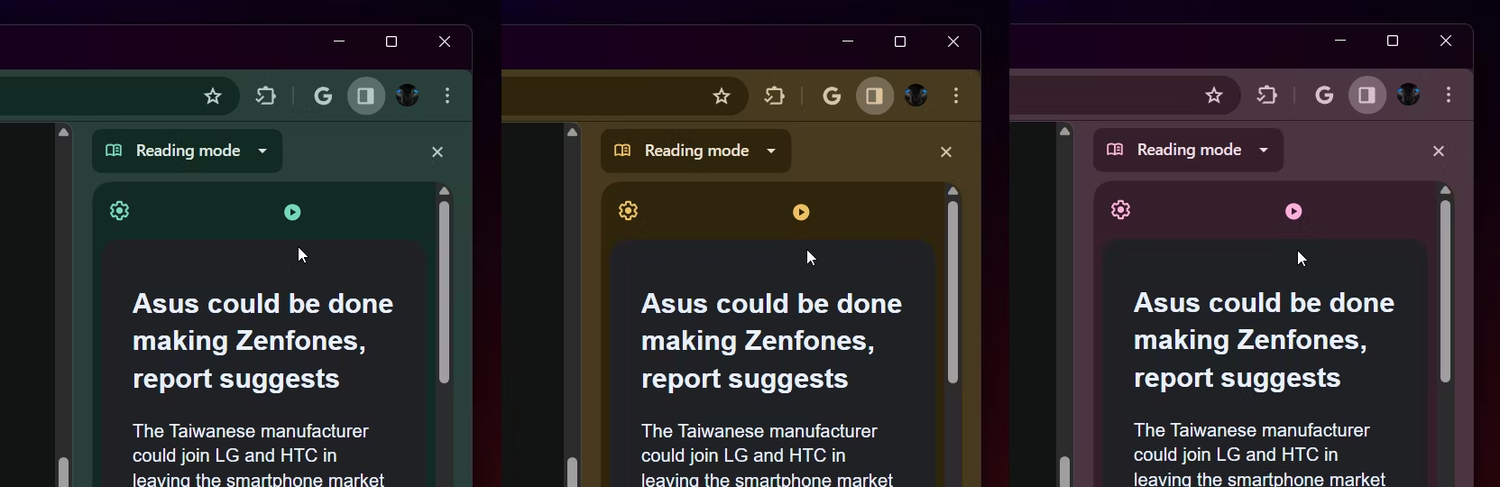Bookmark the page in the green window
Screen dimensions: 1500x487
tap(212, 96)
